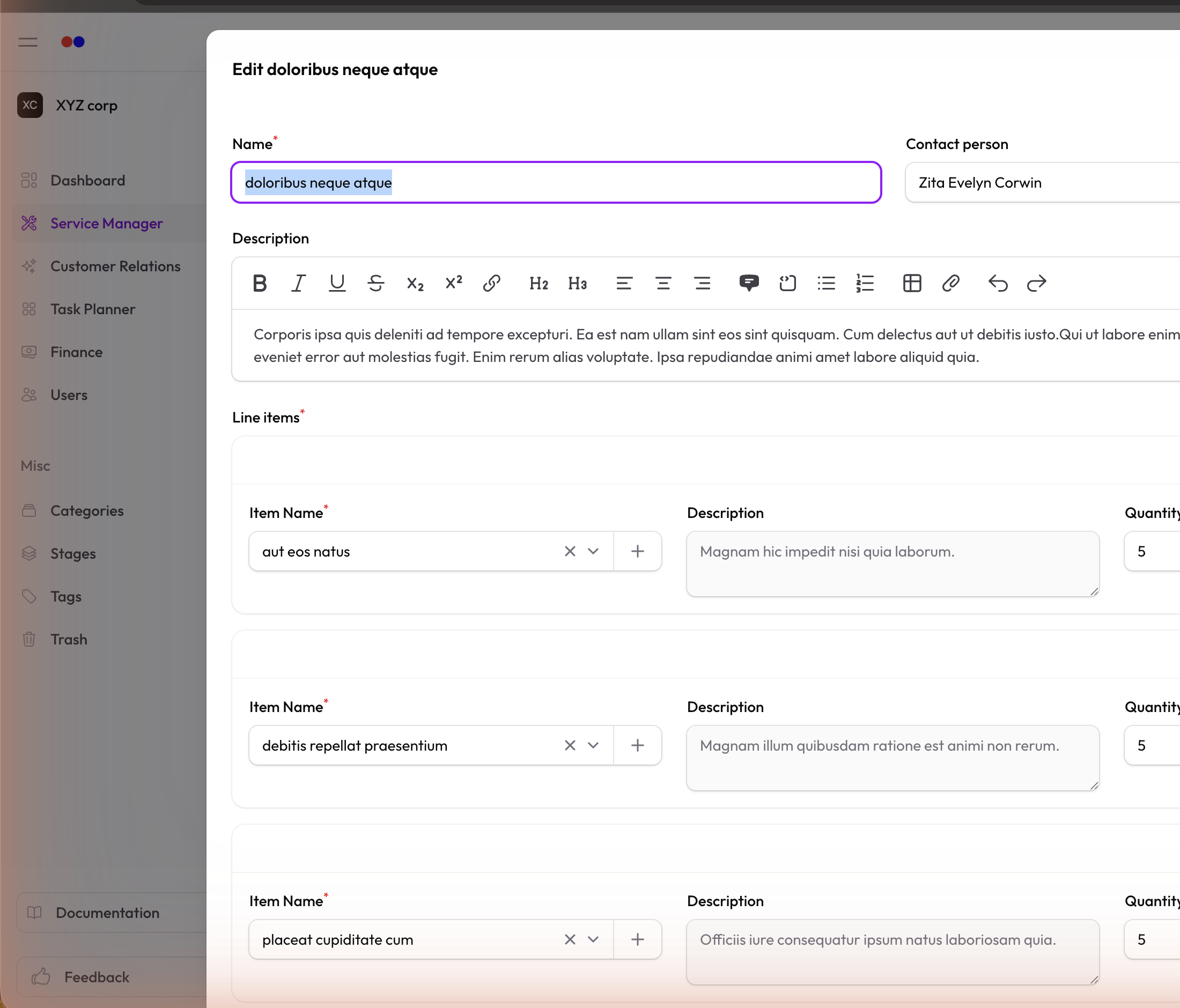The width and height of the screenshot is (1180, 1008).
Task: Undo last edit in description
Action: (x=998, y=283)
